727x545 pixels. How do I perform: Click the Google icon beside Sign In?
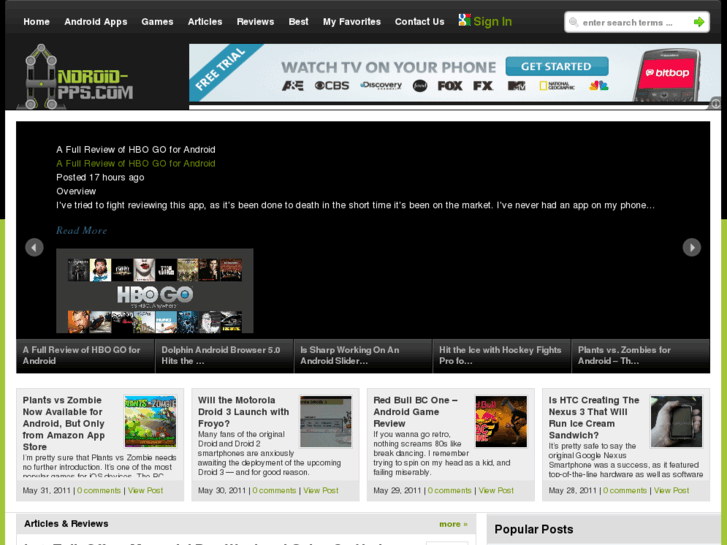tap(464, 20)
